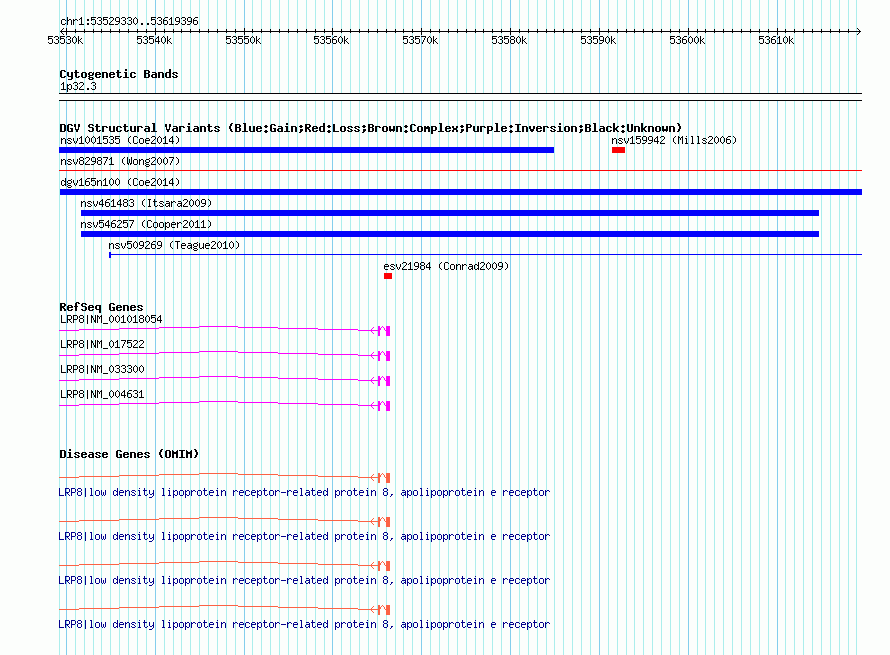Click the 53590k ruler tick label
Screen dimensions: 890x655
pyautogui.click(x=598, y=40)
